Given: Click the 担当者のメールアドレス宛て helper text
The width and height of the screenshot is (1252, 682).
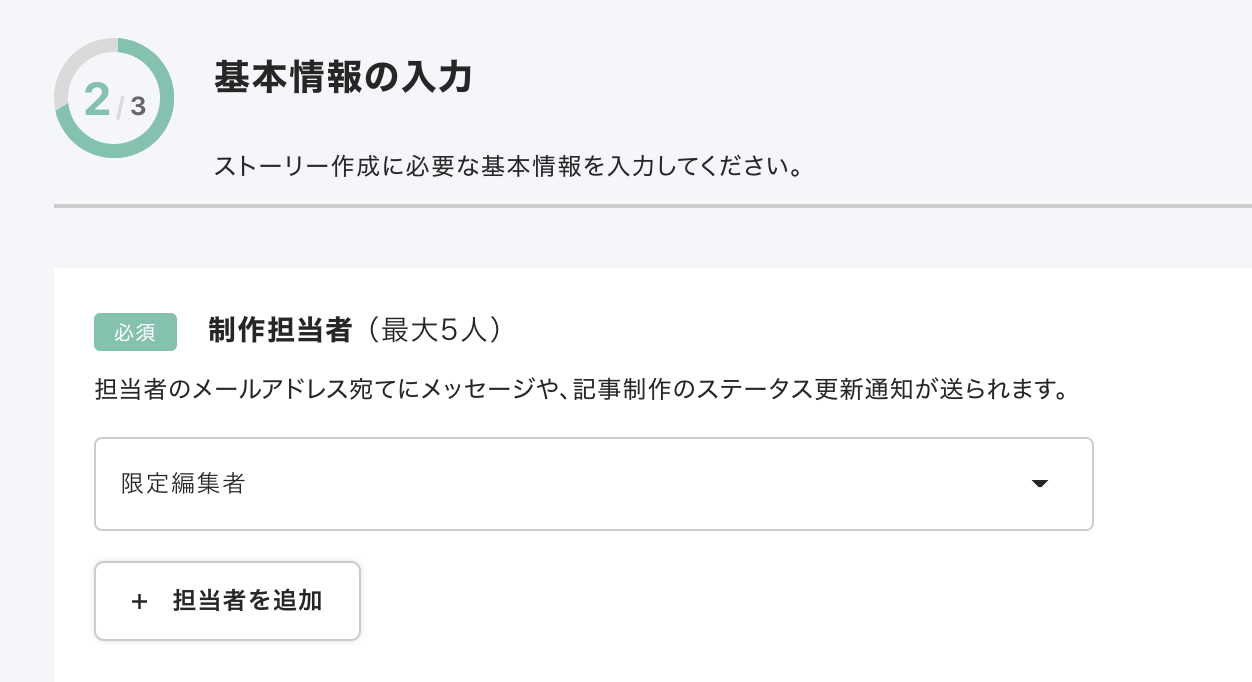Looking at the screenshot, I should tap(580, 389).
